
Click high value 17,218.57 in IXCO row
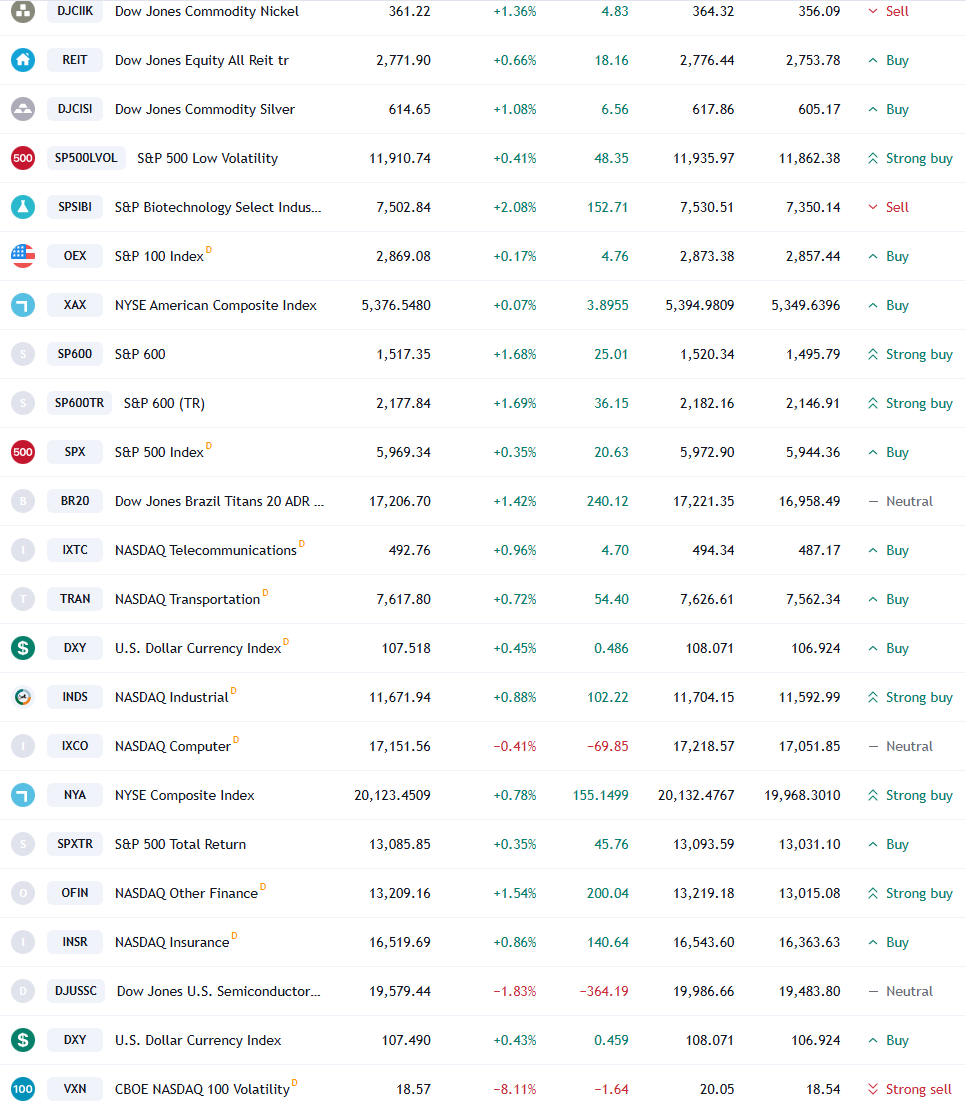pos(703,746)
